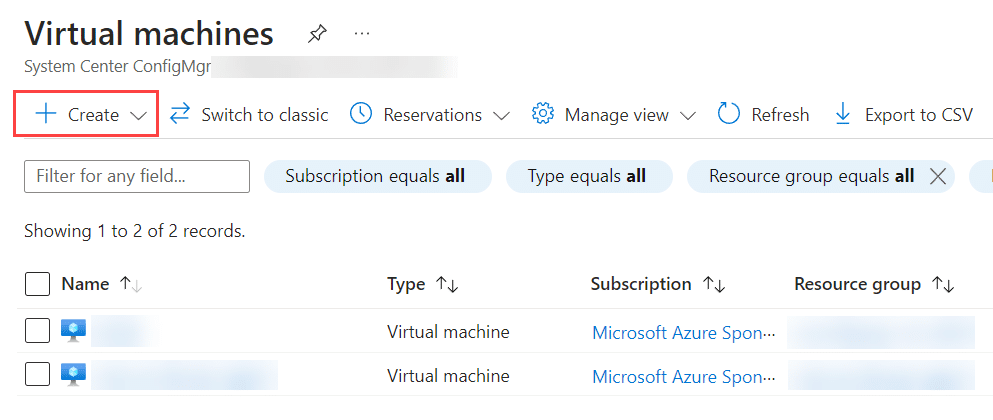Open first row's Microsoft Azure Sponsorship link
993x420 pixels.
683,333
